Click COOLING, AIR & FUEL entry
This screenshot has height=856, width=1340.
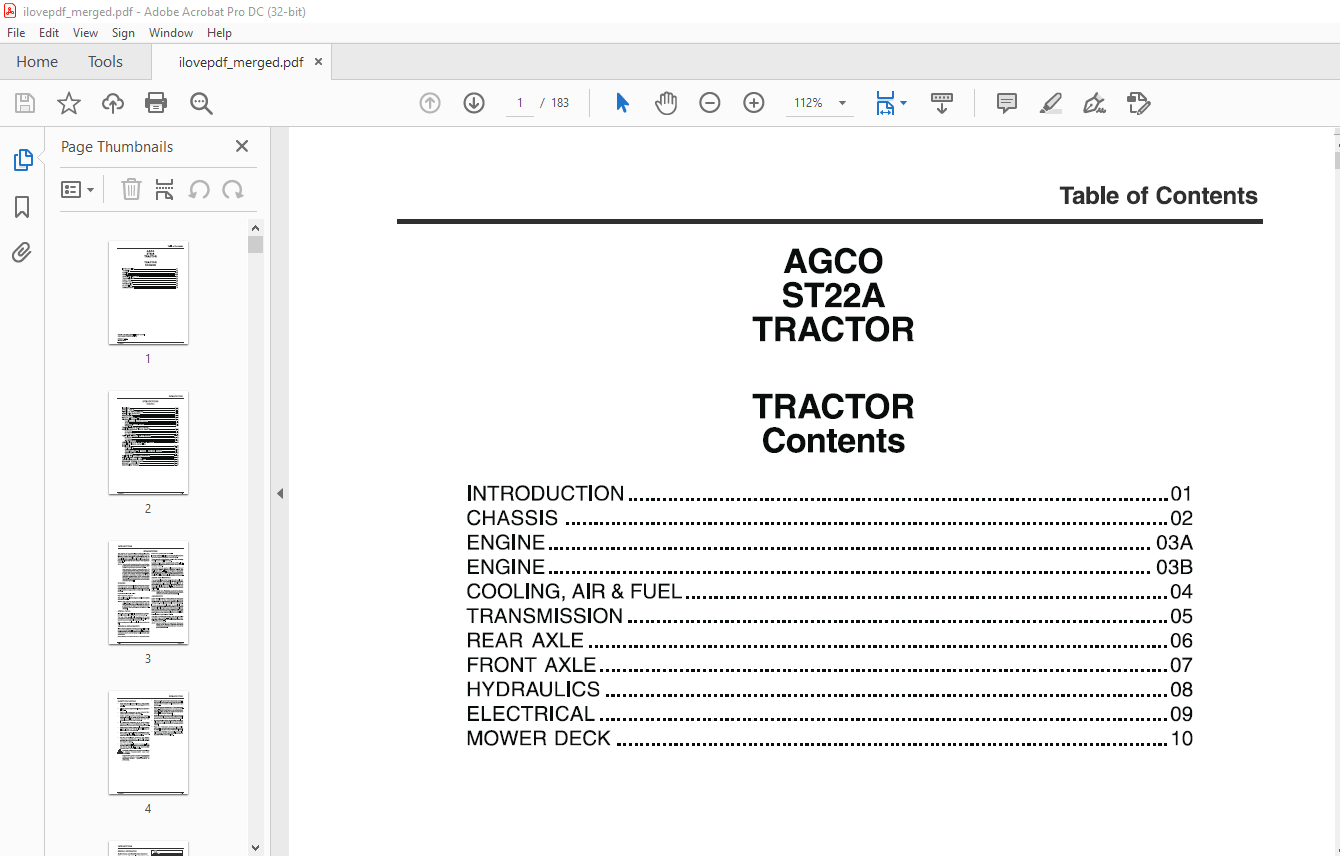click(x=829, y=592)
